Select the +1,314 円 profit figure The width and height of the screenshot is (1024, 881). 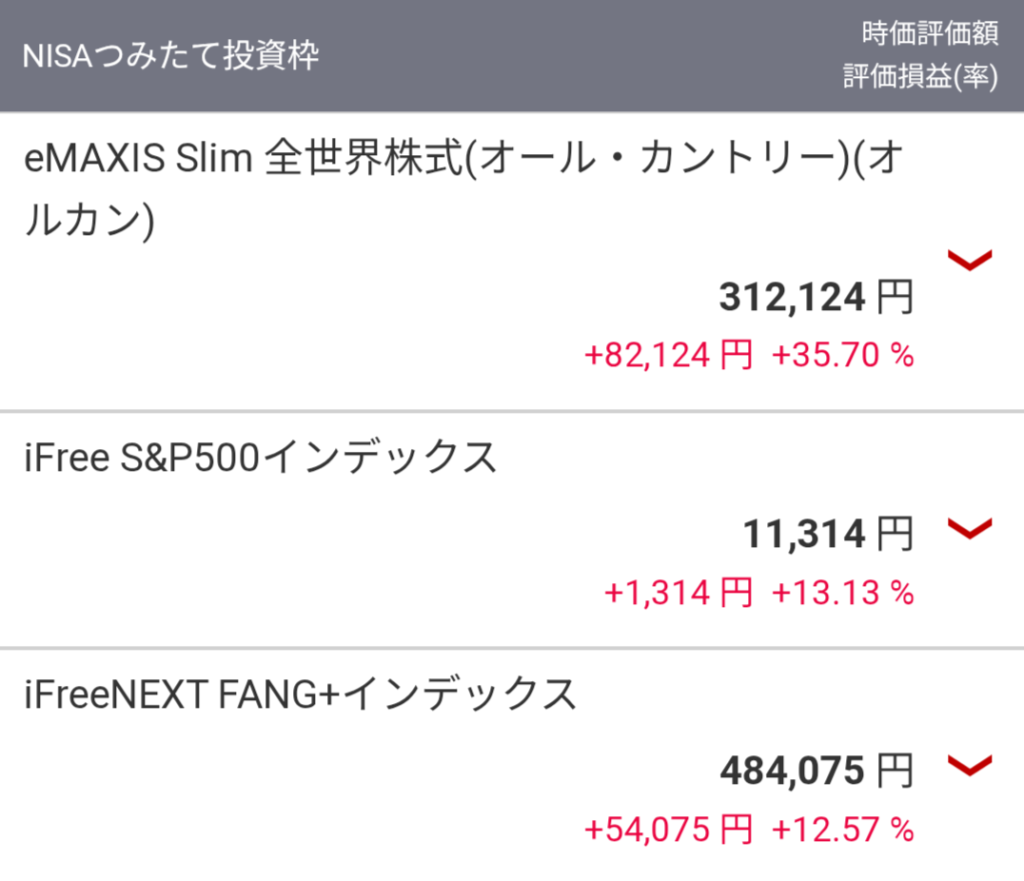(x=679, y=592)
